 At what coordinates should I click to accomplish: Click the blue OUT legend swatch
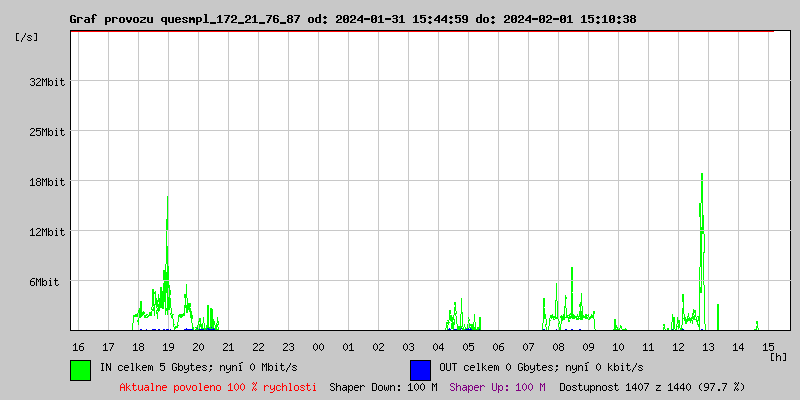click(x=420, y=369)
